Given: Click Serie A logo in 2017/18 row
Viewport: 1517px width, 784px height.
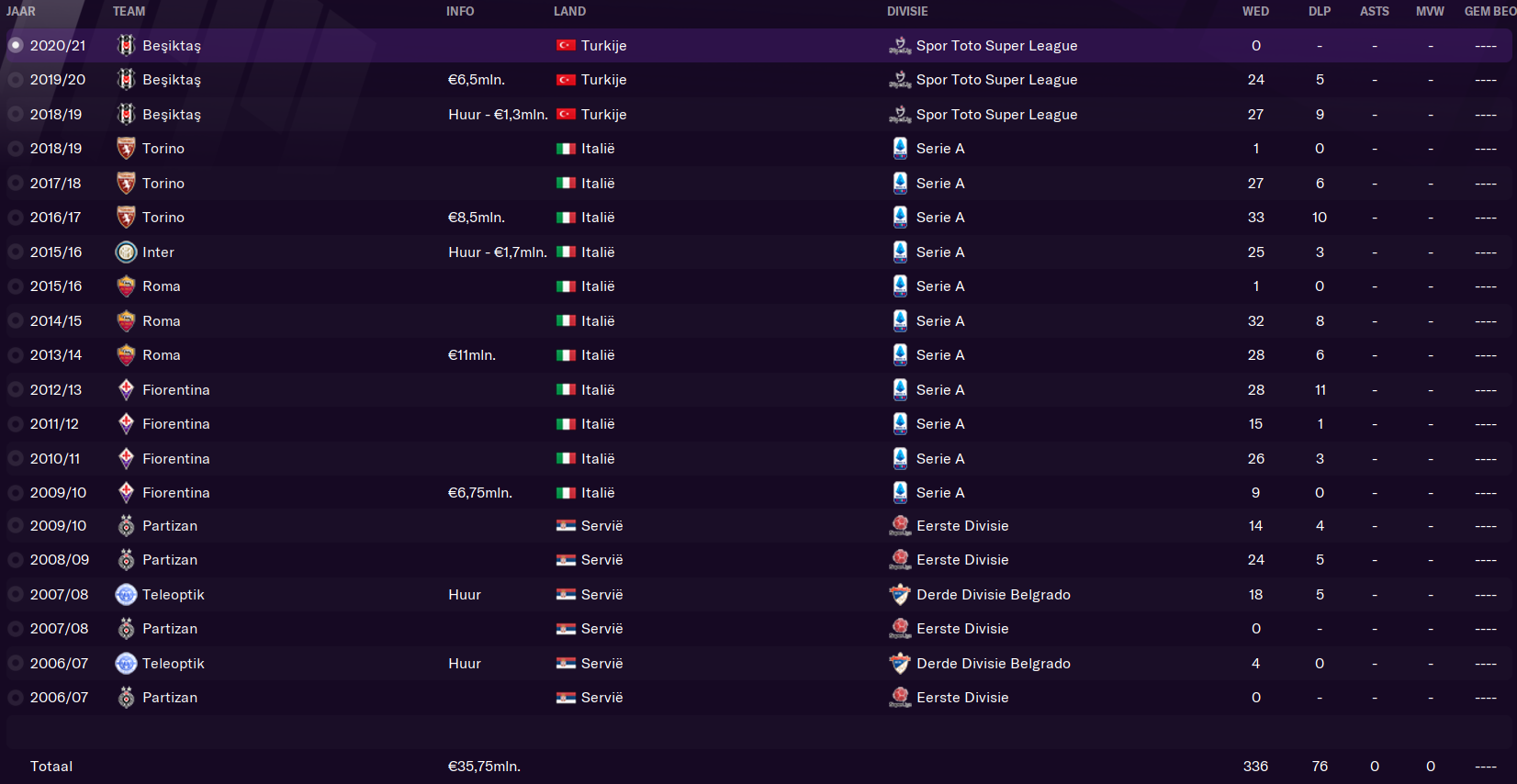Looking at the screenshot, I should (900, 183).
